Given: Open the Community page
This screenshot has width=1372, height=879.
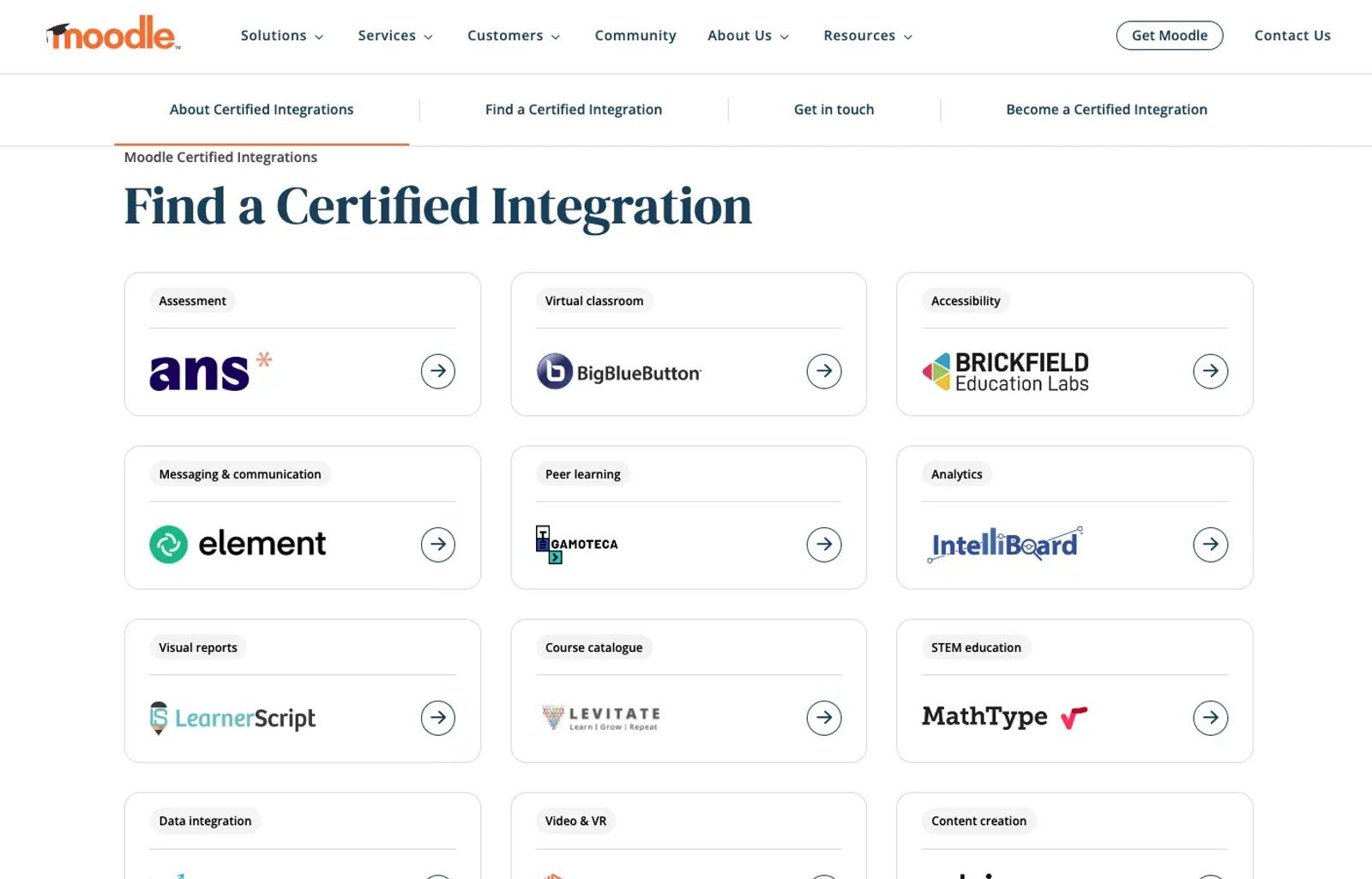Looking at the screenshot, I should pyautogui.click(x=635, y=36).
